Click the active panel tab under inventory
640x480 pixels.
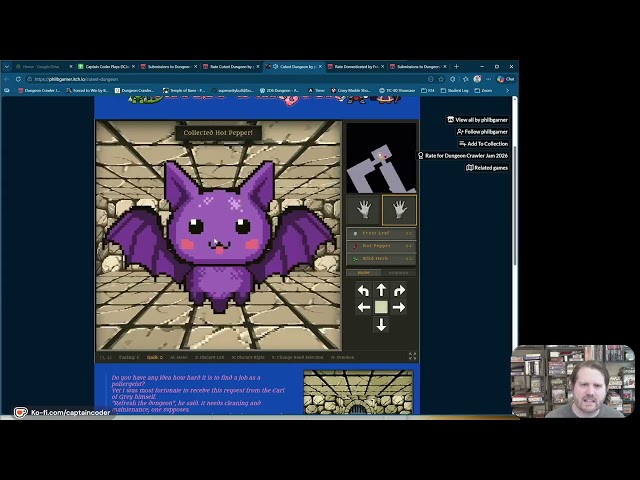coord(364,272)
